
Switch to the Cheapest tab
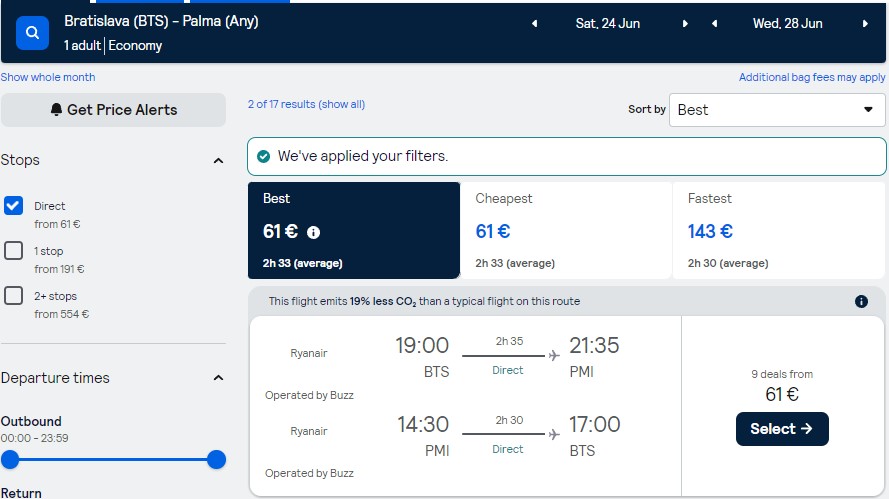pyautogui.click(x=566, y=230)
